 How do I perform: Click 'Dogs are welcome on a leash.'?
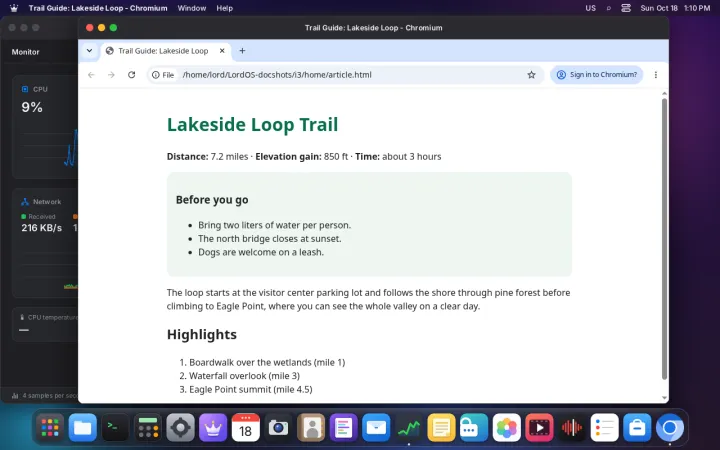click(261, 252)
